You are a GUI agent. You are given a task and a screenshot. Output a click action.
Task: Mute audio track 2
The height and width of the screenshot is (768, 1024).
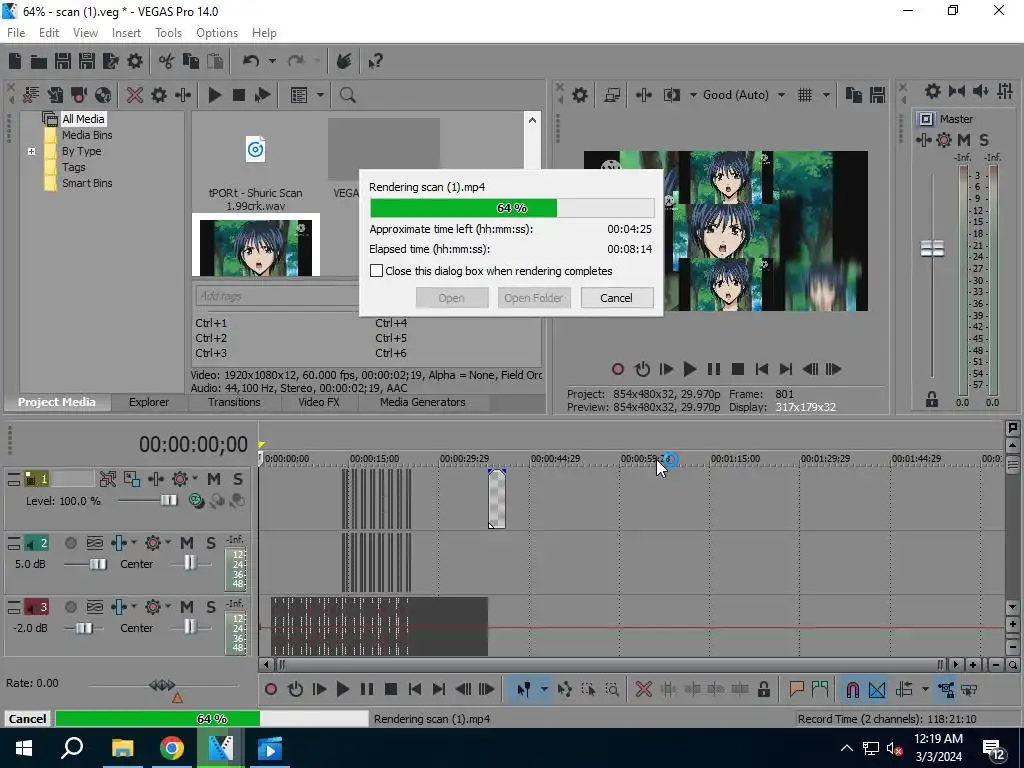coord(187,543)
